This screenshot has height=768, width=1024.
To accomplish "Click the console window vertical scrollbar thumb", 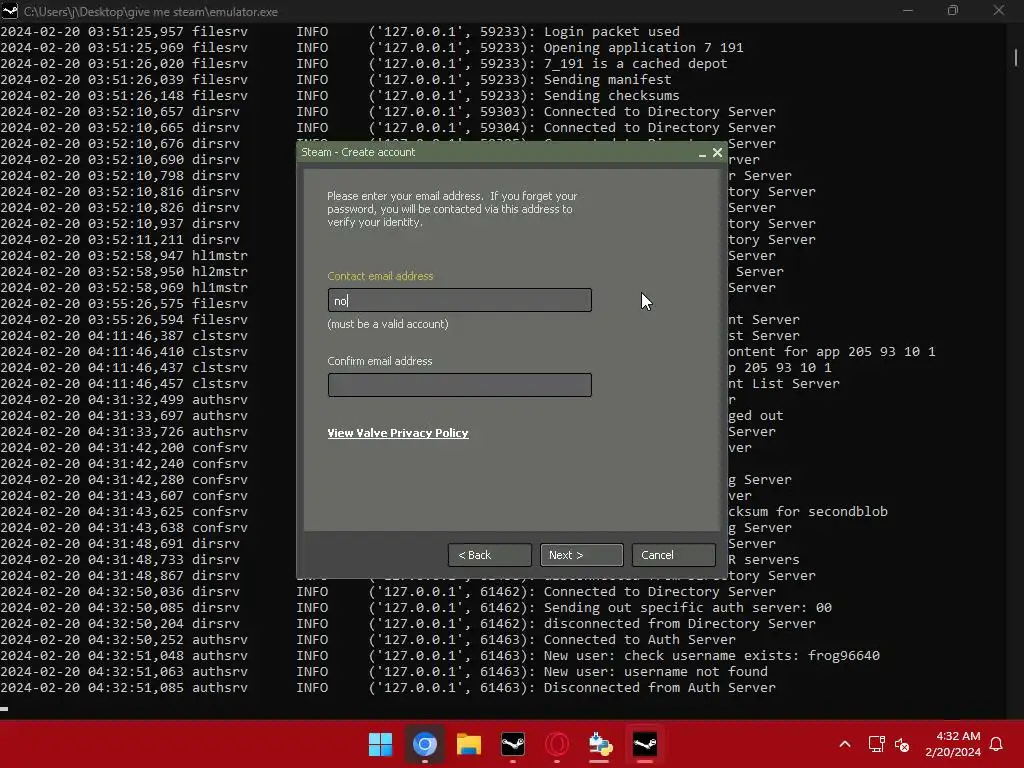I will pyautogui.click(x=1016, y=57).
